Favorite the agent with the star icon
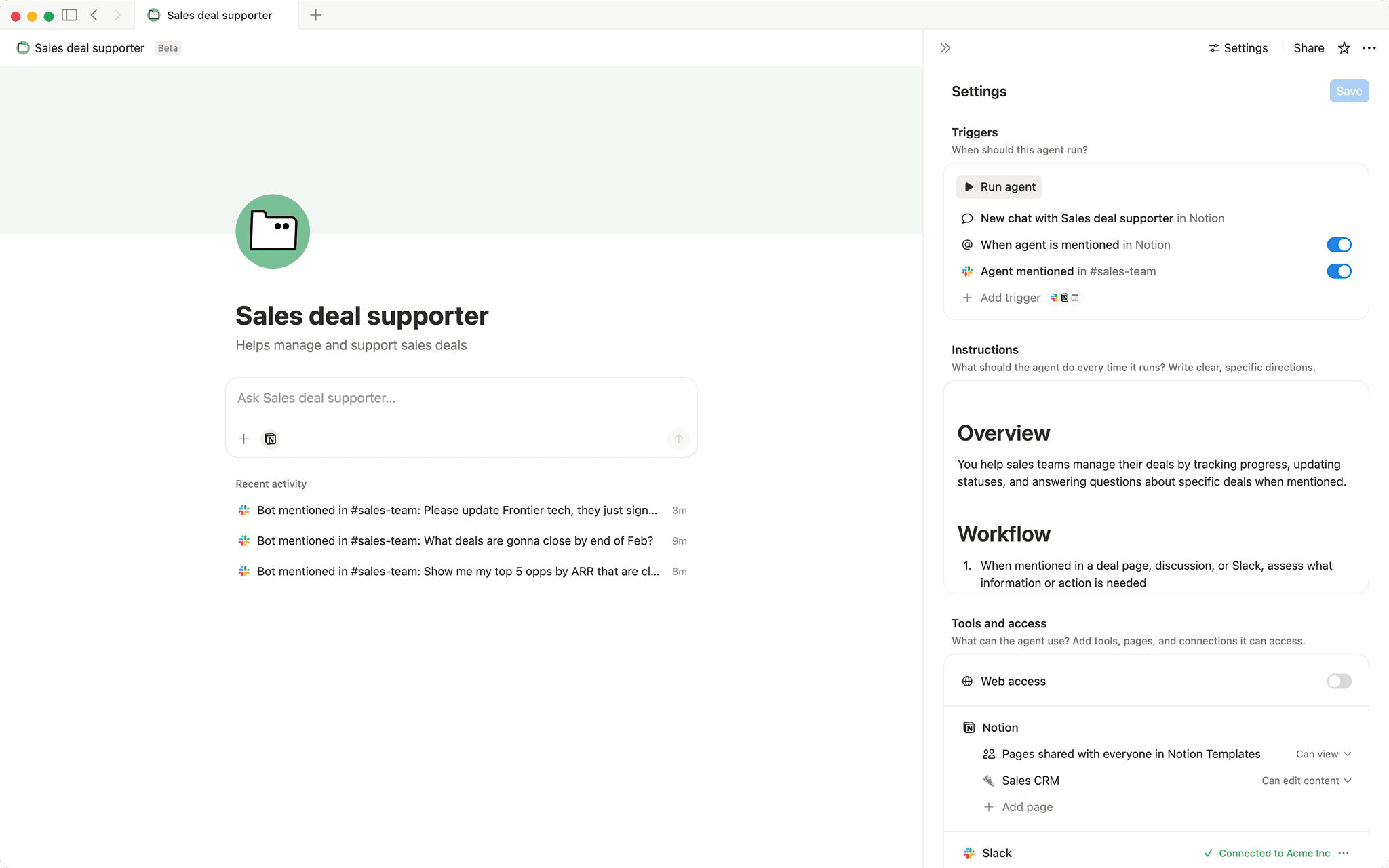This screenshot has height=868, width=1389. point(1344,47)
